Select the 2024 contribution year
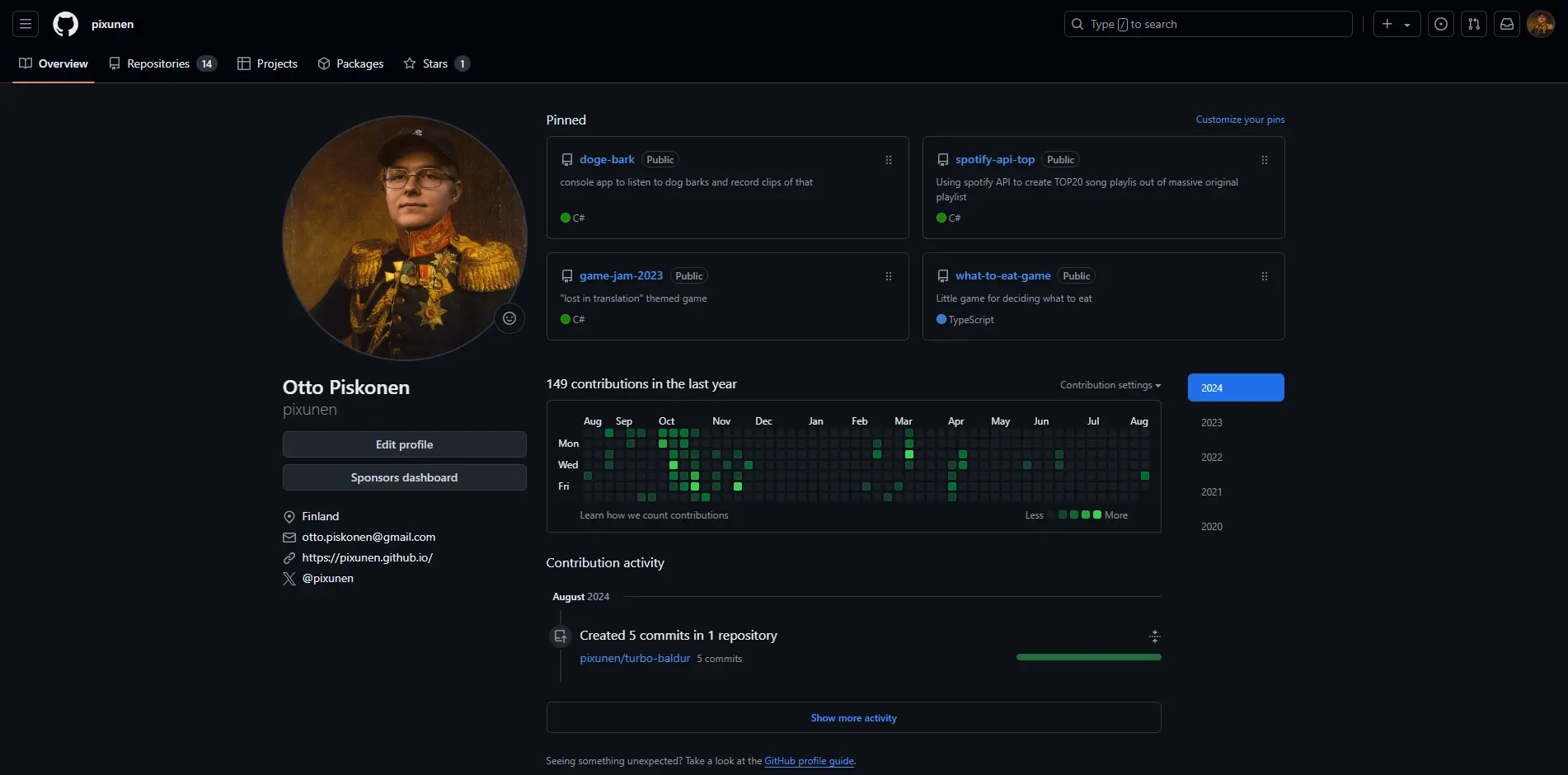This screenshot has width=1568, height=775. point(1236,387)
